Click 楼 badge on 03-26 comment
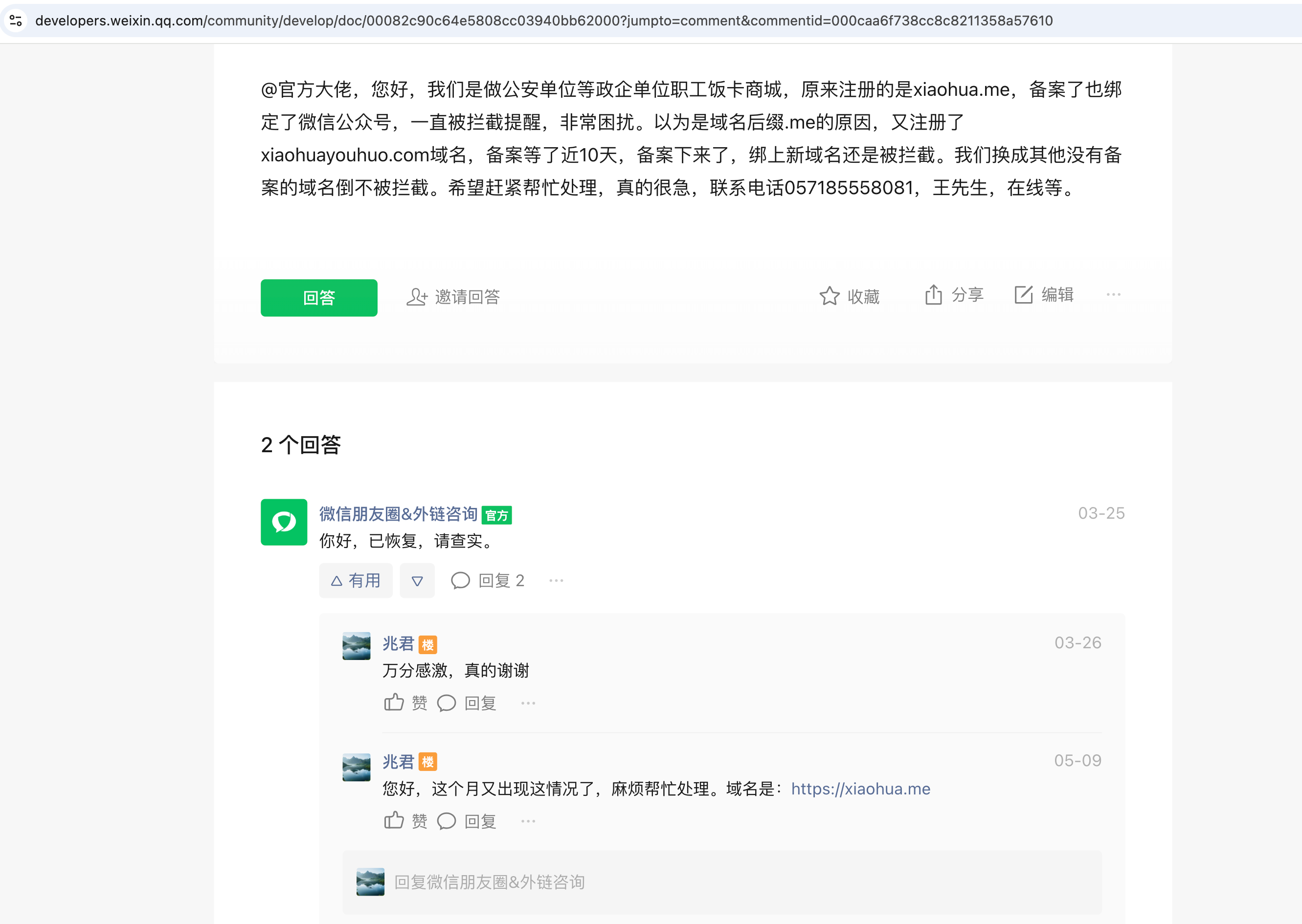Screen dimensions: 1302x924 pos(427,645)
